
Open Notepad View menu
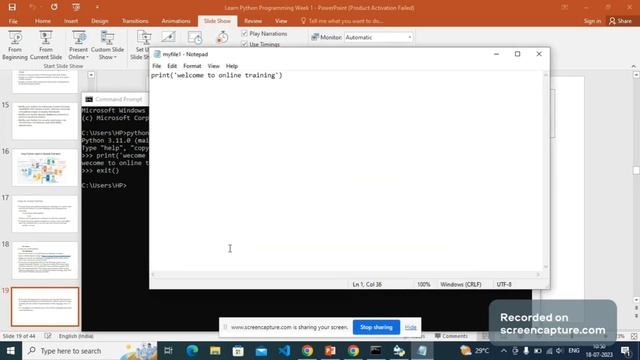point(213,66)
